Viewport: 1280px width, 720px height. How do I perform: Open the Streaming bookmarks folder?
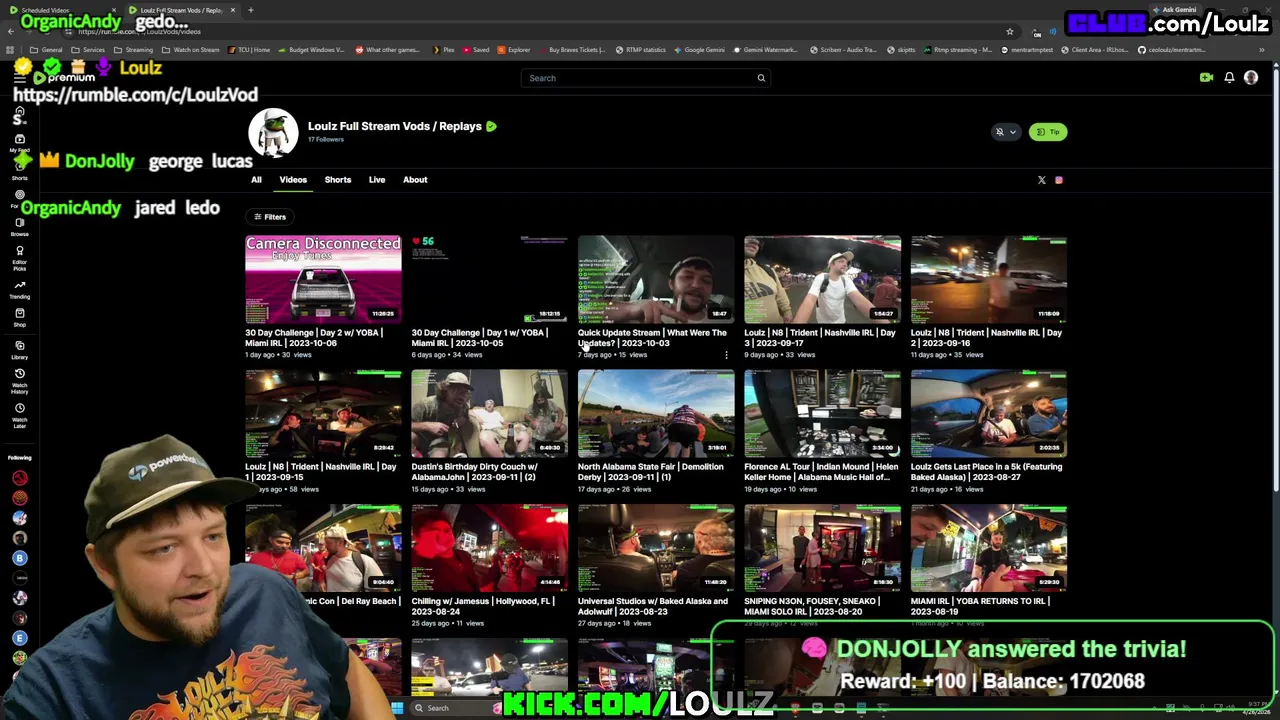click(133, 50)
